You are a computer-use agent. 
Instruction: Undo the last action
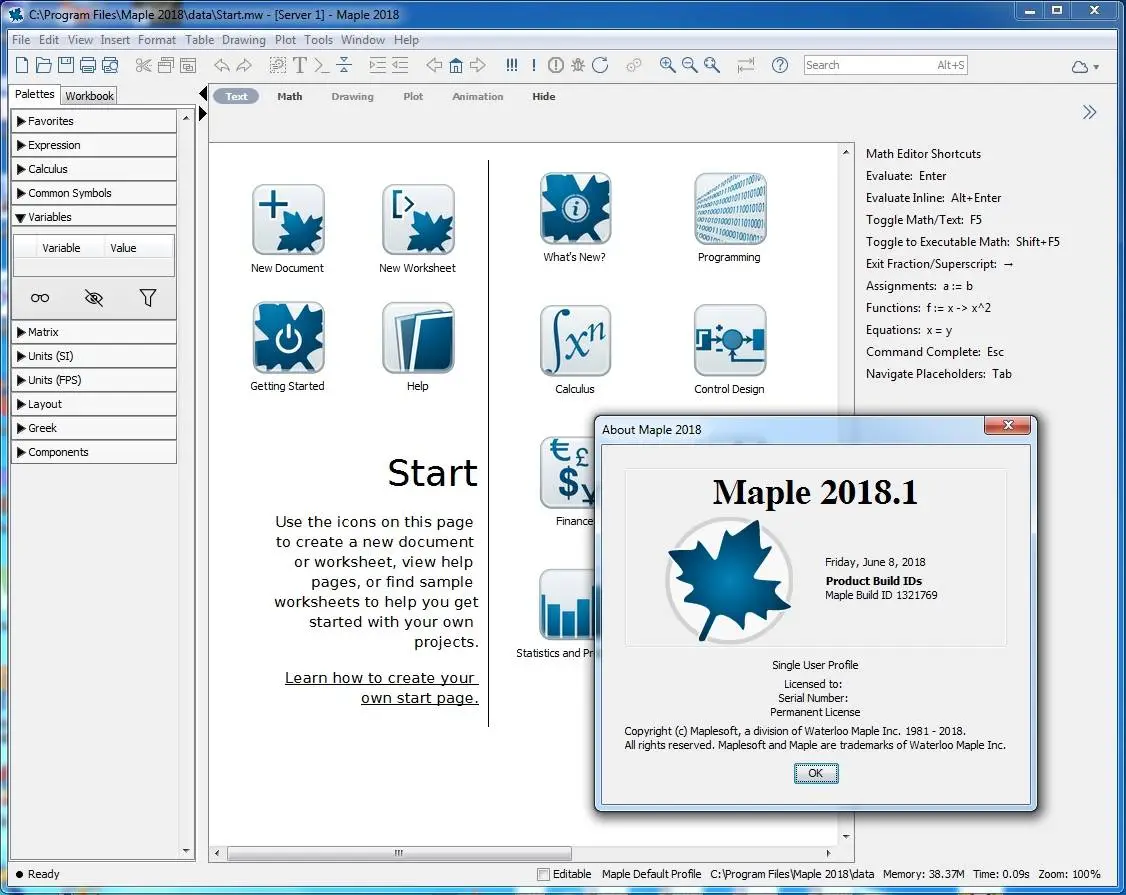[221, 65]
